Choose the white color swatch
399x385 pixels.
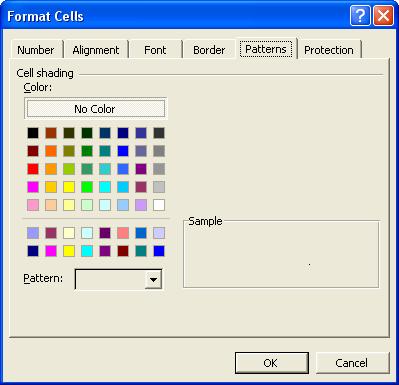159,205
